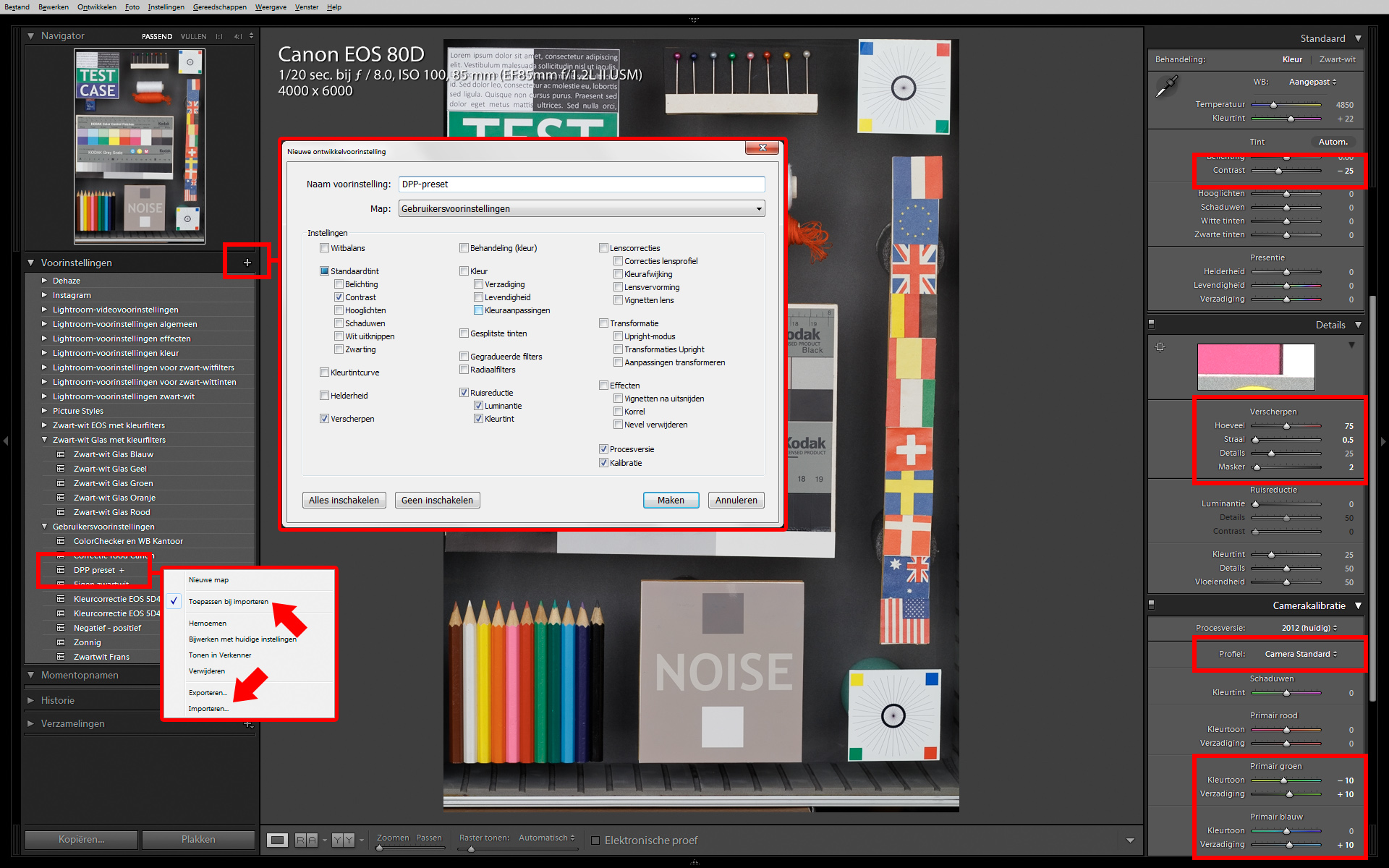Open the Map dropdown for preset folder

(x=582, y=209)
